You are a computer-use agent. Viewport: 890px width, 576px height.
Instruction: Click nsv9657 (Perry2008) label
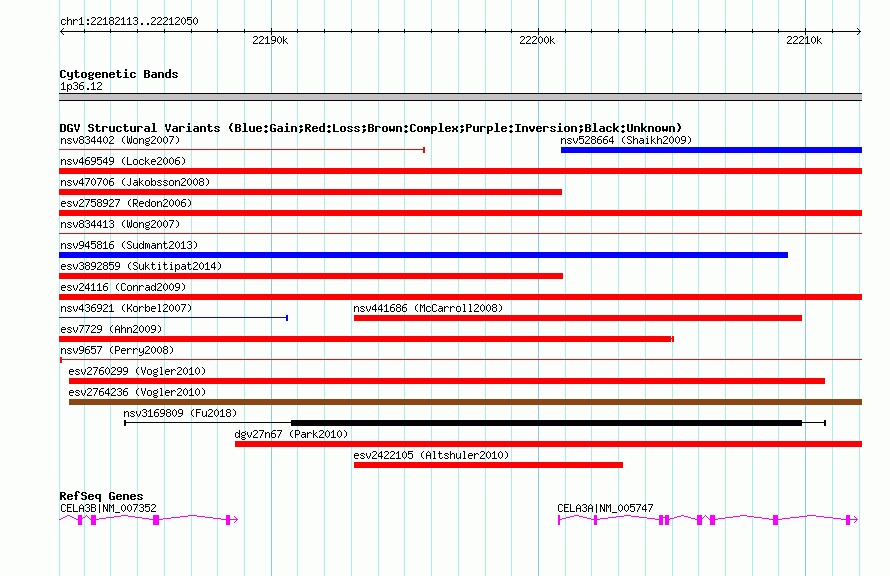[117, 350]
